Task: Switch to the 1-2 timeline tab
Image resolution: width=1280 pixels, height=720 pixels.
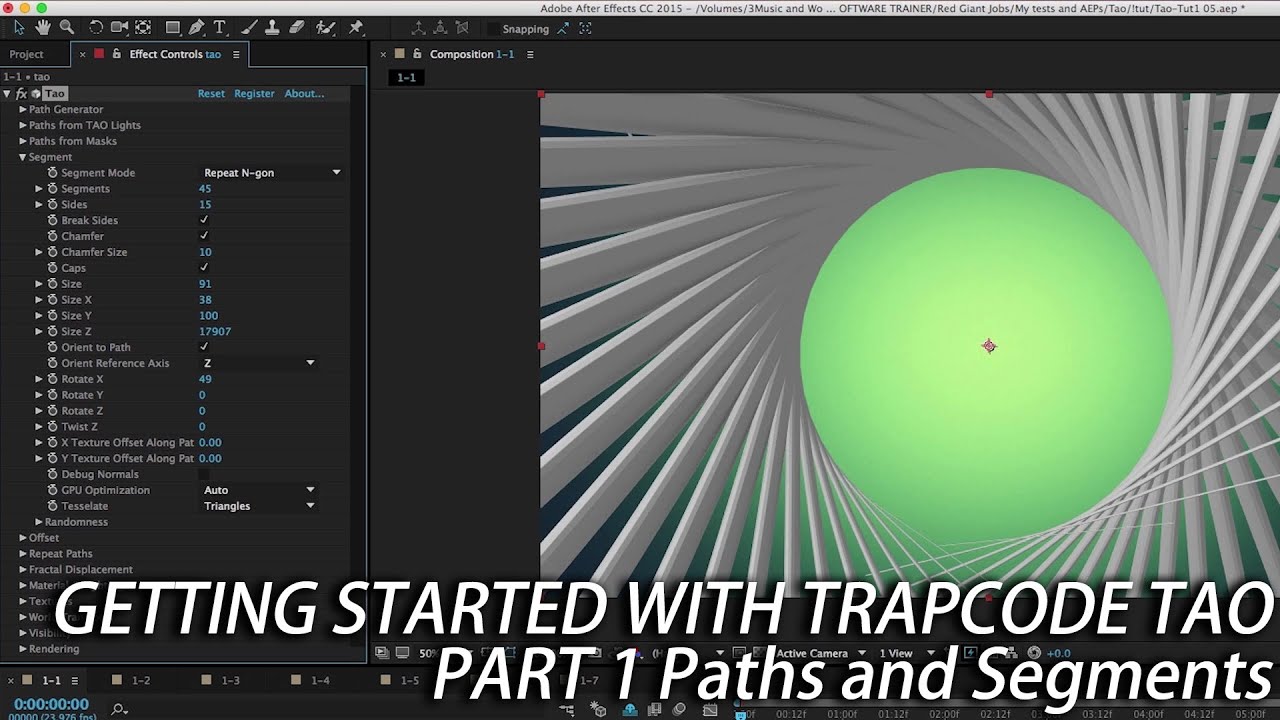Action: [x=141, y=680]
